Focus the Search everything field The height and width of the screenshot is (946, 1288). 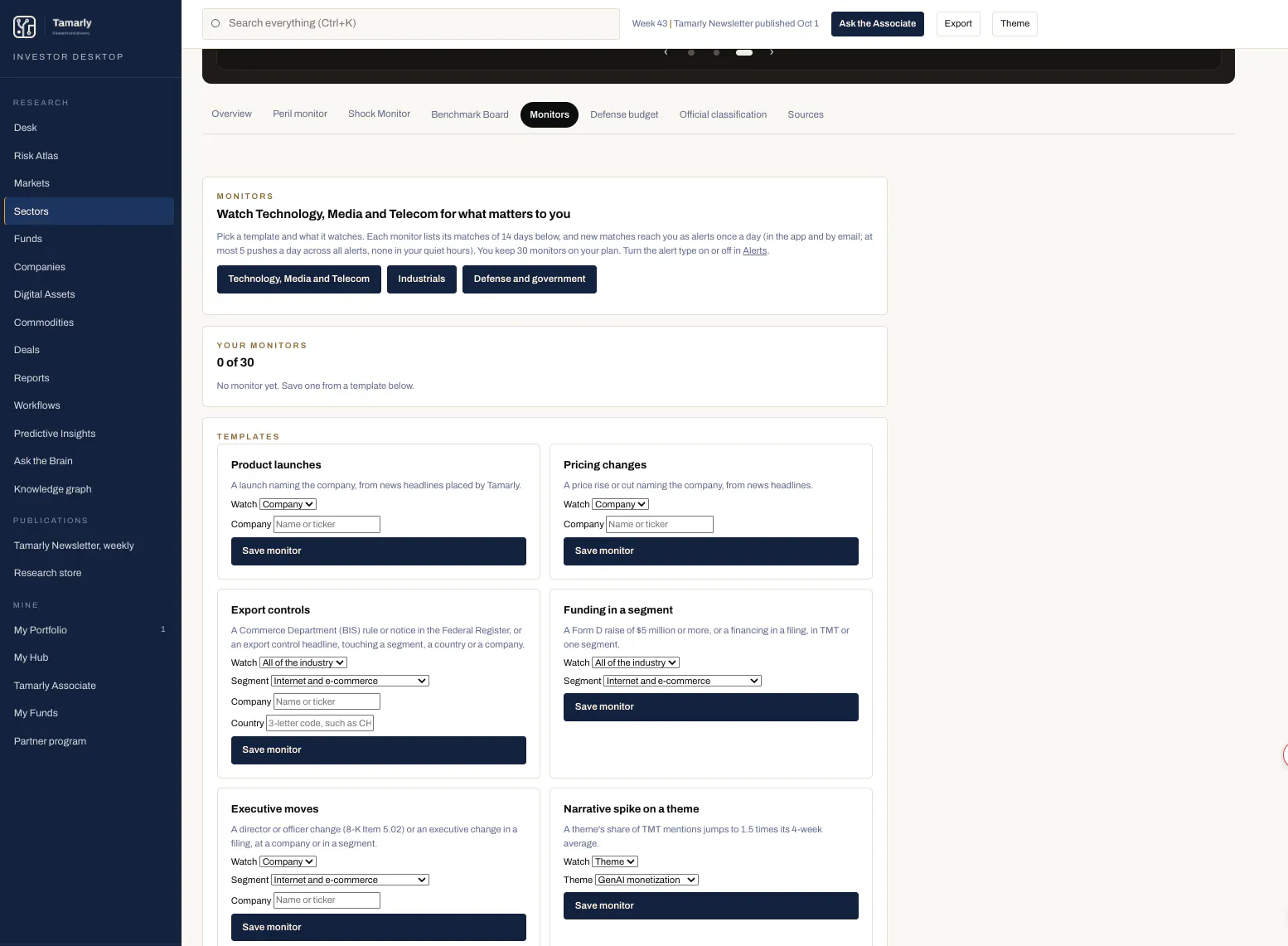coord(411,23)
